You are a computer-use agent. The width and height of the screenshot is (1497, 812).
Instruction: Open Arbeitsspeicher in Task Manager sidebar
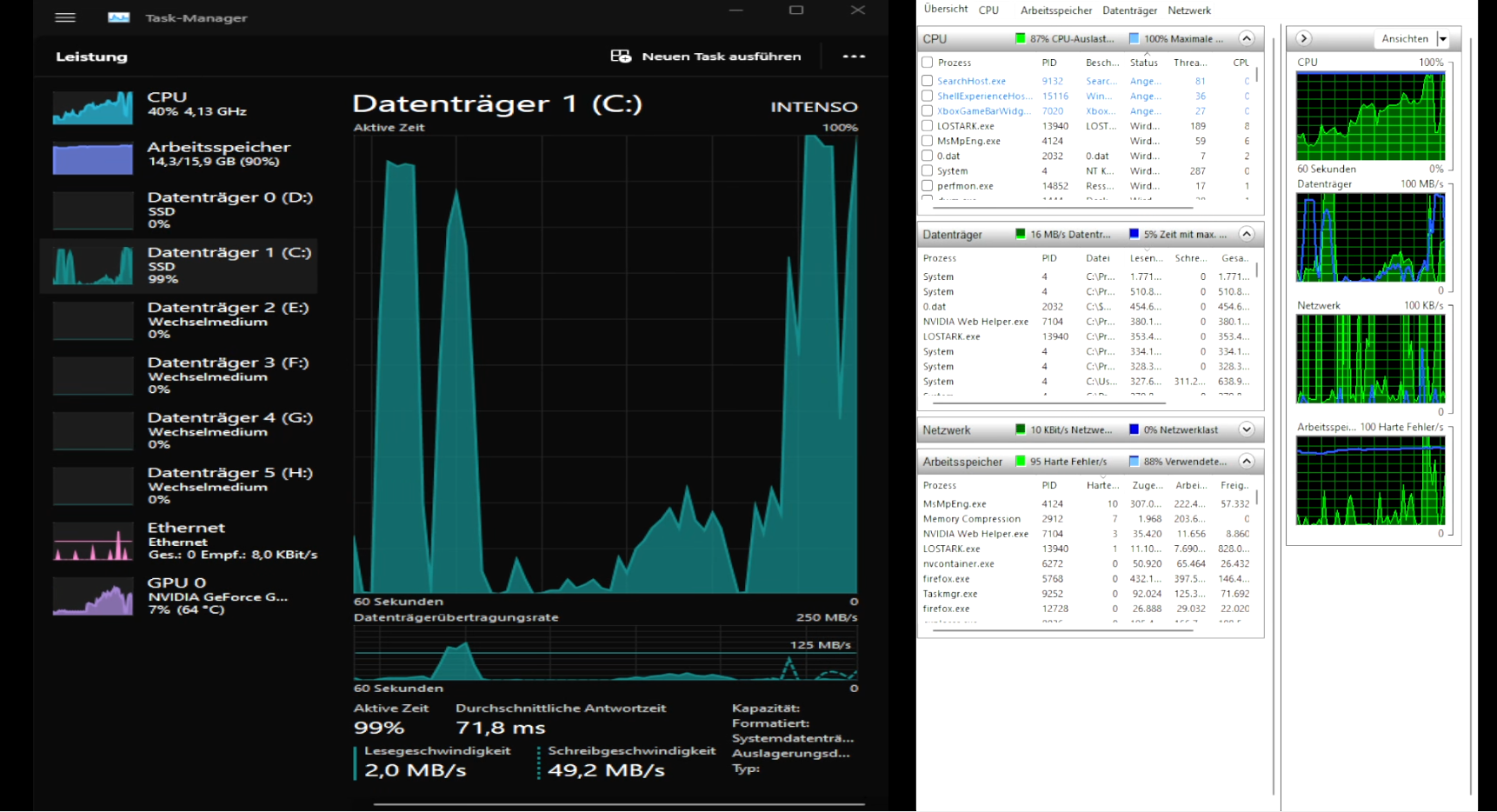(x=178, y=155)
